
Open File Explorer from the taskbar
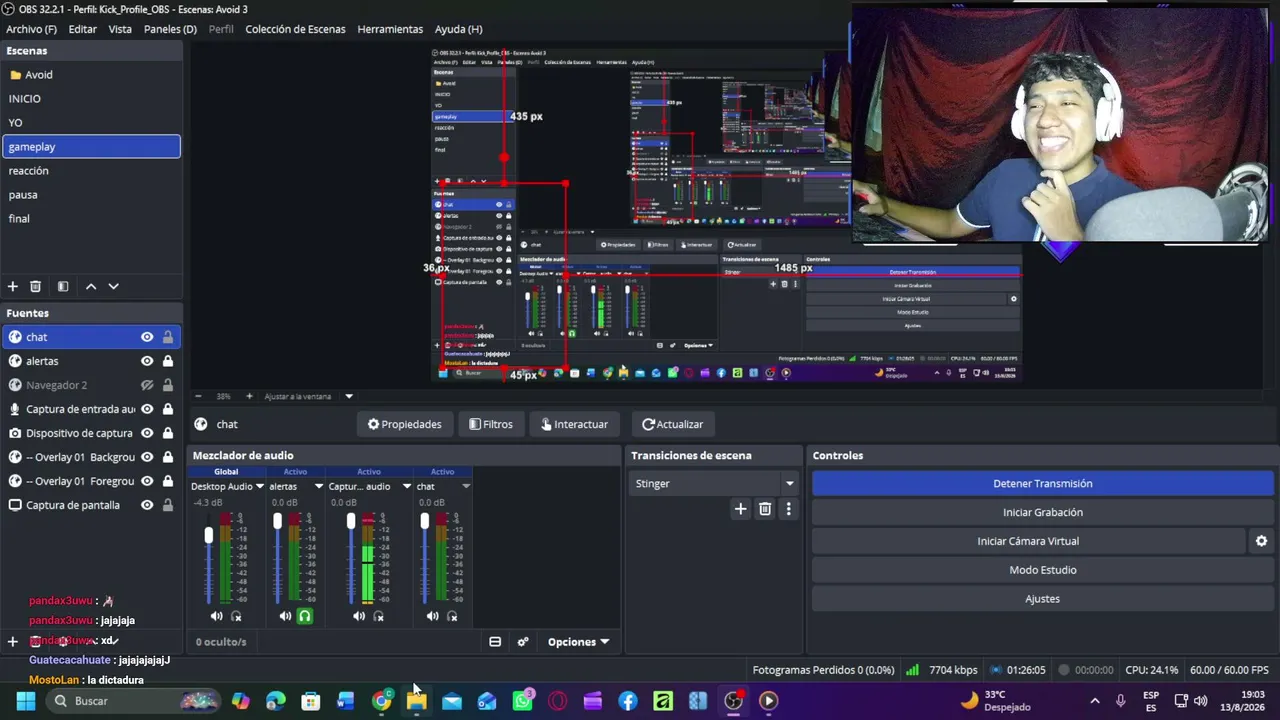click(416, 701)
